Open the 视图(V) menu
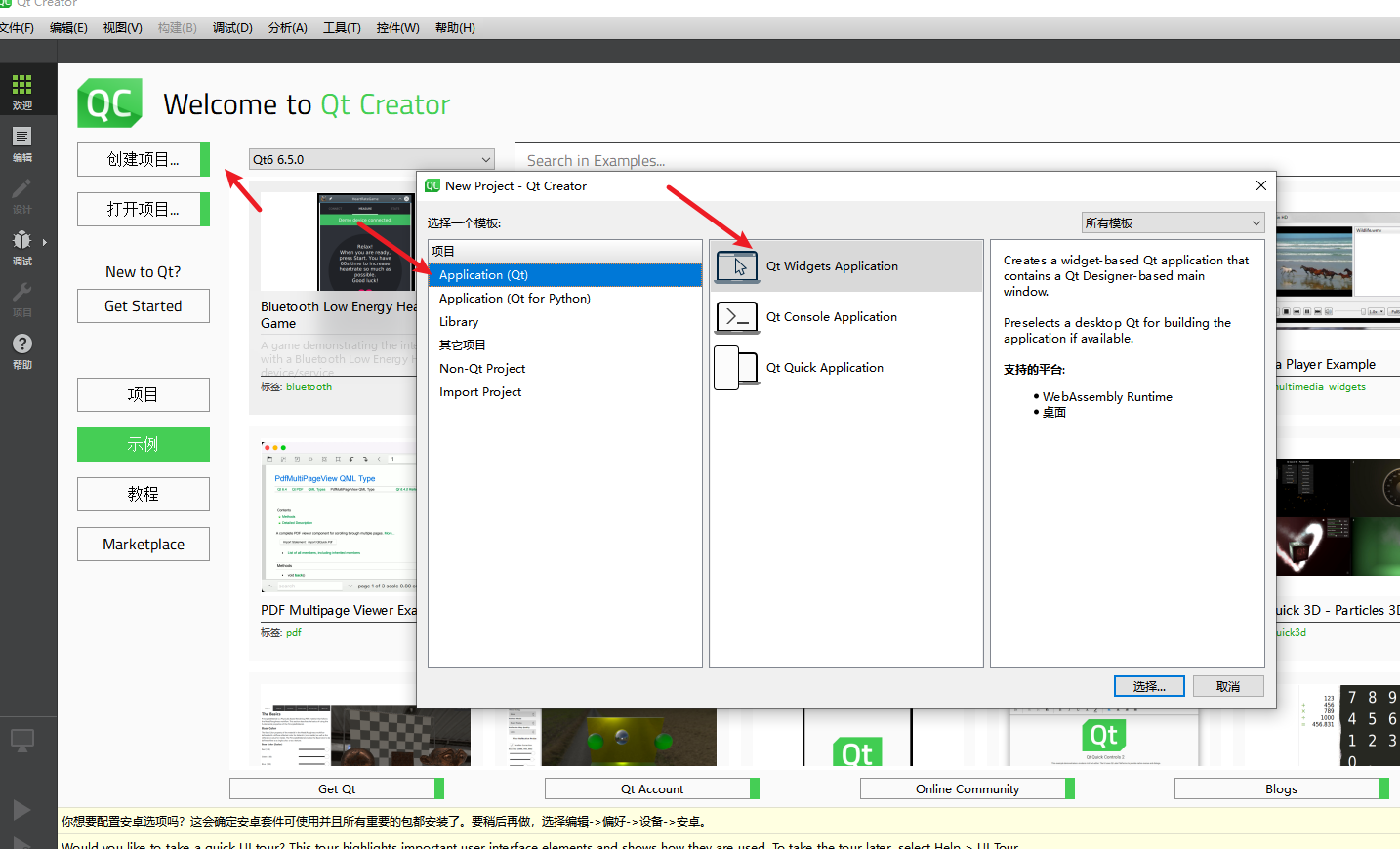The height and width of the screenshot is (849, 1400). click(123, 28)
